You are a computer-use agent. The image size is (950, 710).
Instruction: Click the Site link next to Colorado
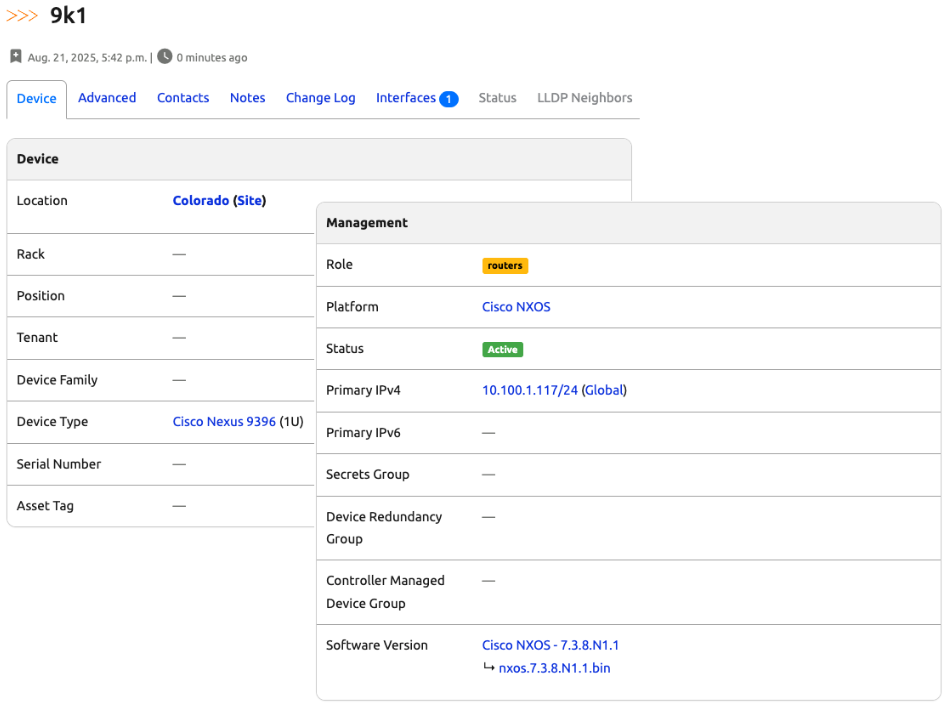(x=250, y=200)
